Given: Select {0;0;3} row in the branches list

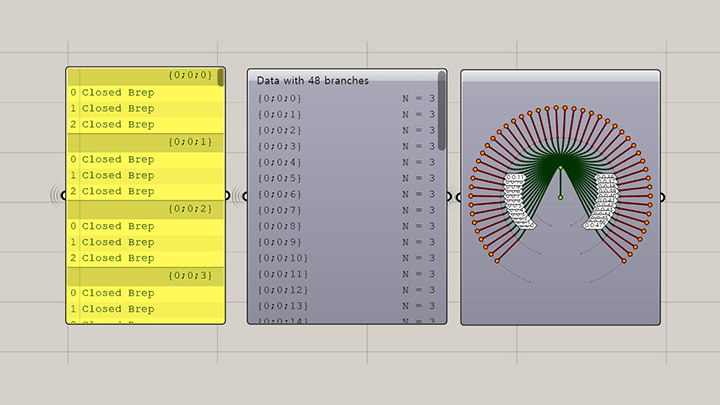Looking at the screenshot, I should pos(346,146).
